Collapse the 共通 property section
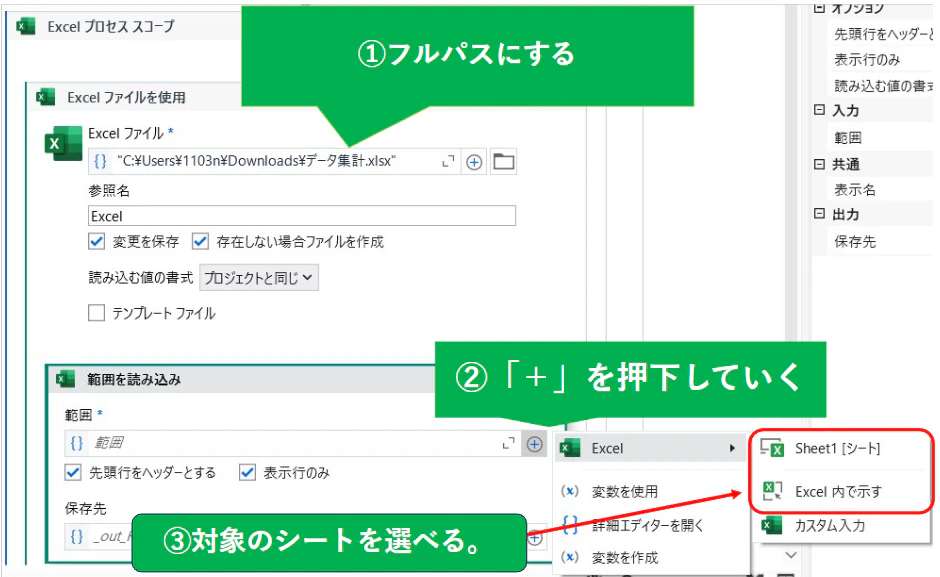Viewport: 940px width, 577px height. (x=820, y=164)
